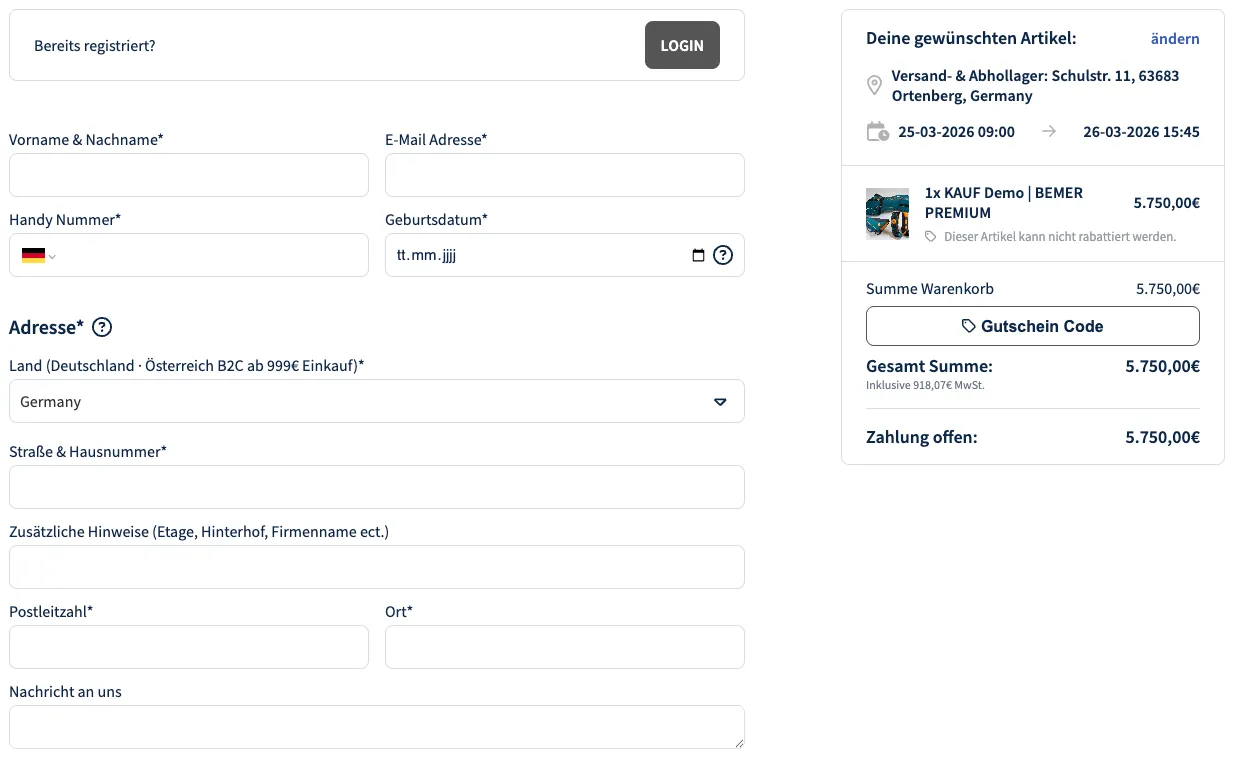Expand the country list via the chevron arrow

click(720, 401)
